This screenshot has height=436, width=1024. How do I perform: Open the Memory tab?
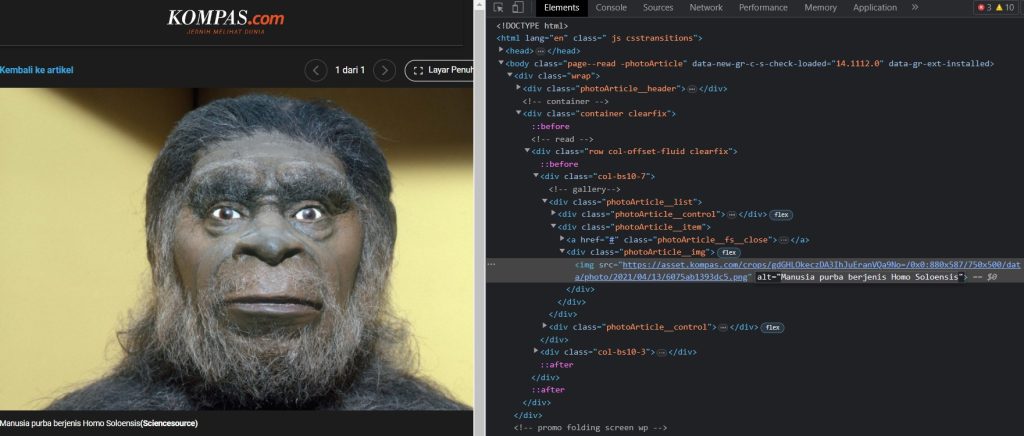(820, 8)
